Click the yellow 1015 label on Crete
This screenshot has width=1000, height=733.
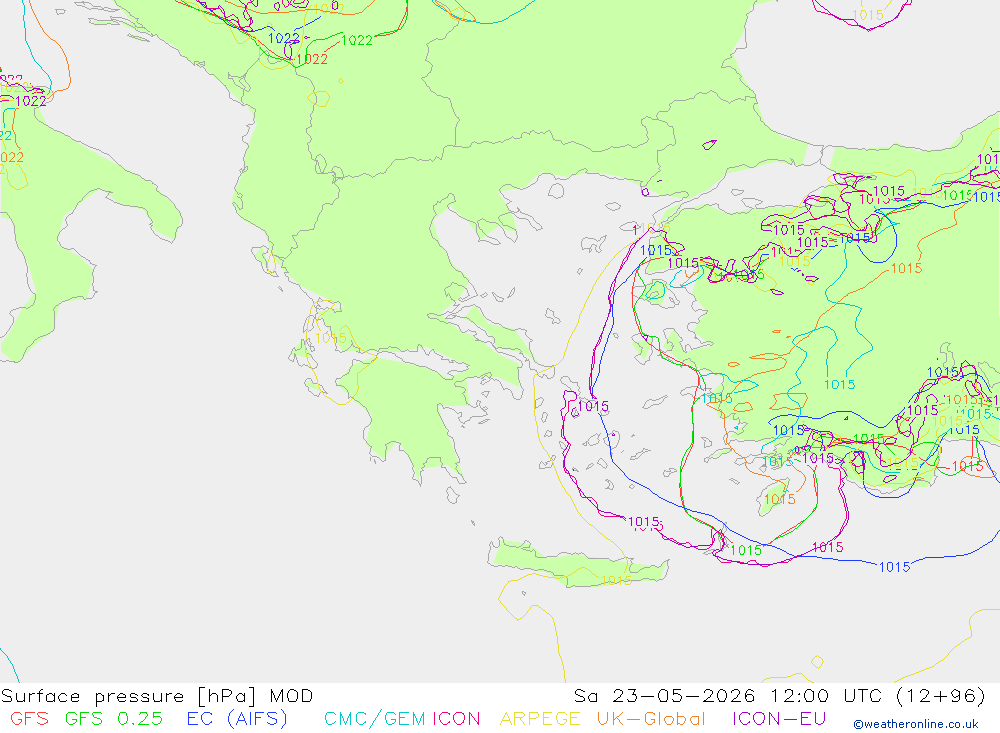tap(616, 580)
